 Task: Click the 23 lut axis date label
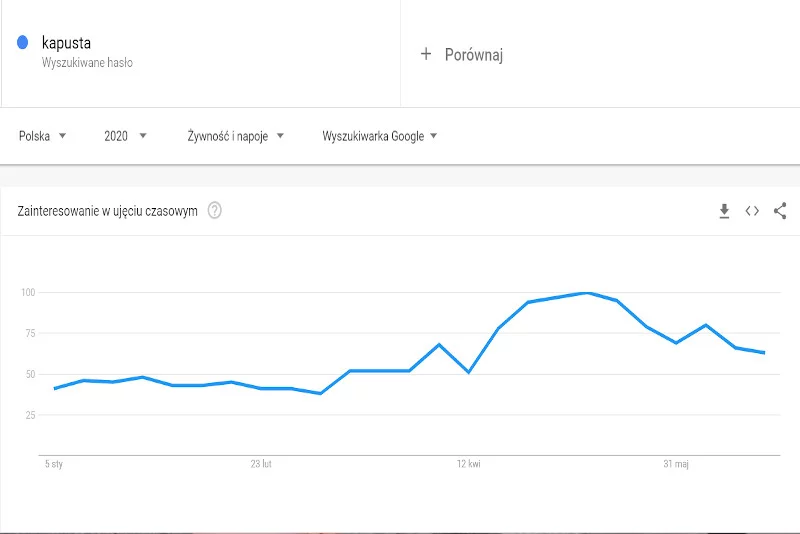(261, 464)
